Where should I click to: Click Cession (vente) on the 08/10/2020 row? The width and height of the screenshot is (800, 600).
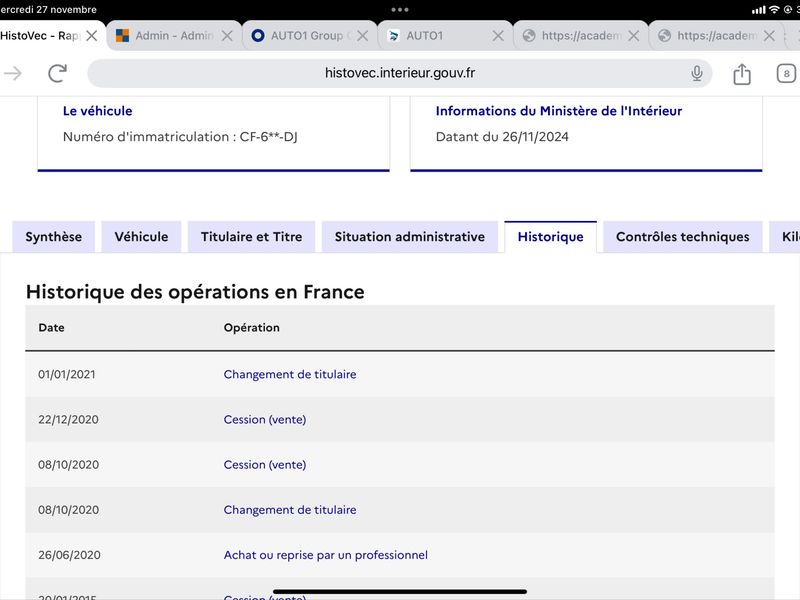pyautogui.click(x=265, y=465)
